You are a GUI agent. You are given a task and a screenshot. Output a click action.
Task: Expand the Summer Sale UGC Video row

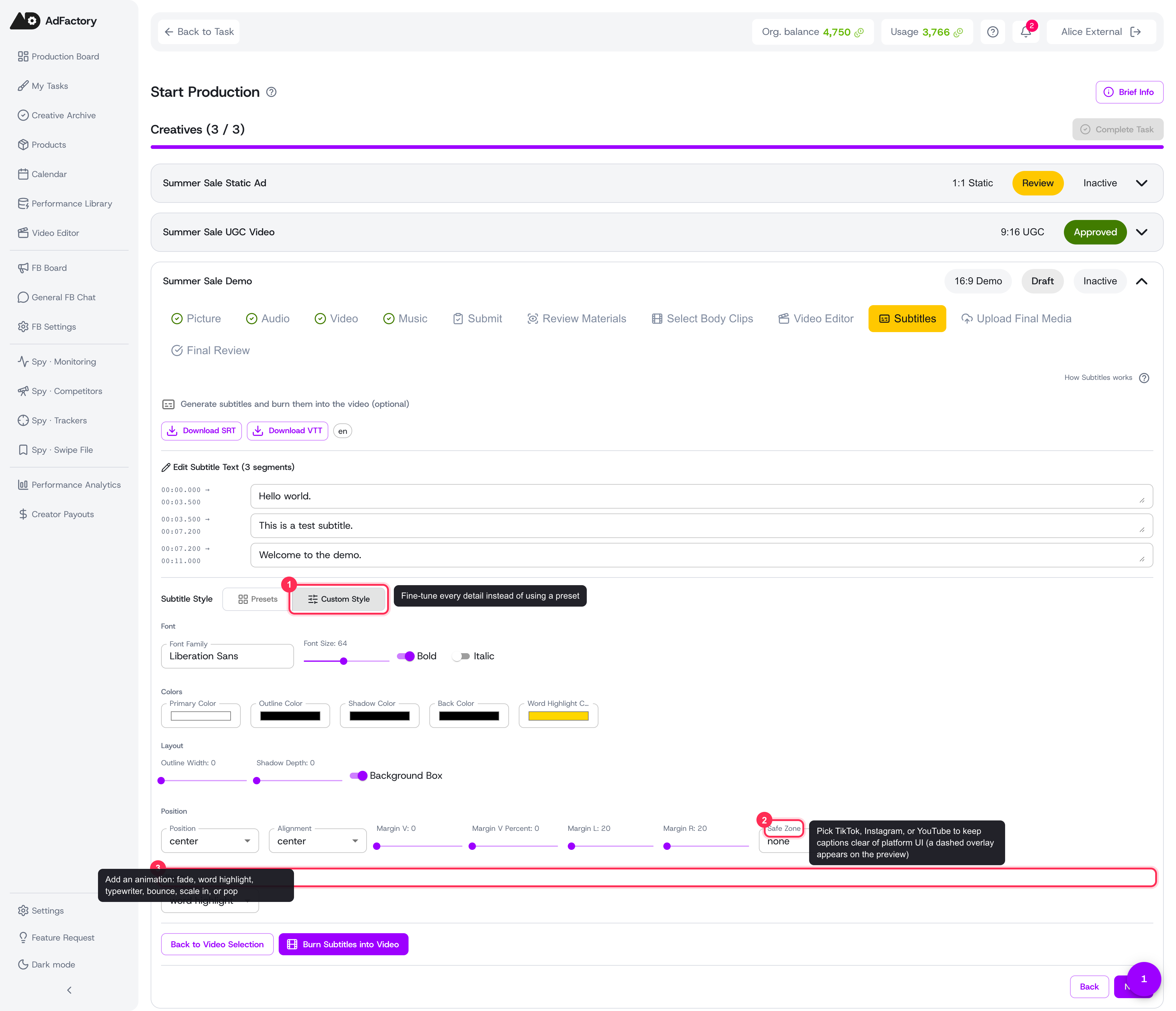[x=1142, y=232]
